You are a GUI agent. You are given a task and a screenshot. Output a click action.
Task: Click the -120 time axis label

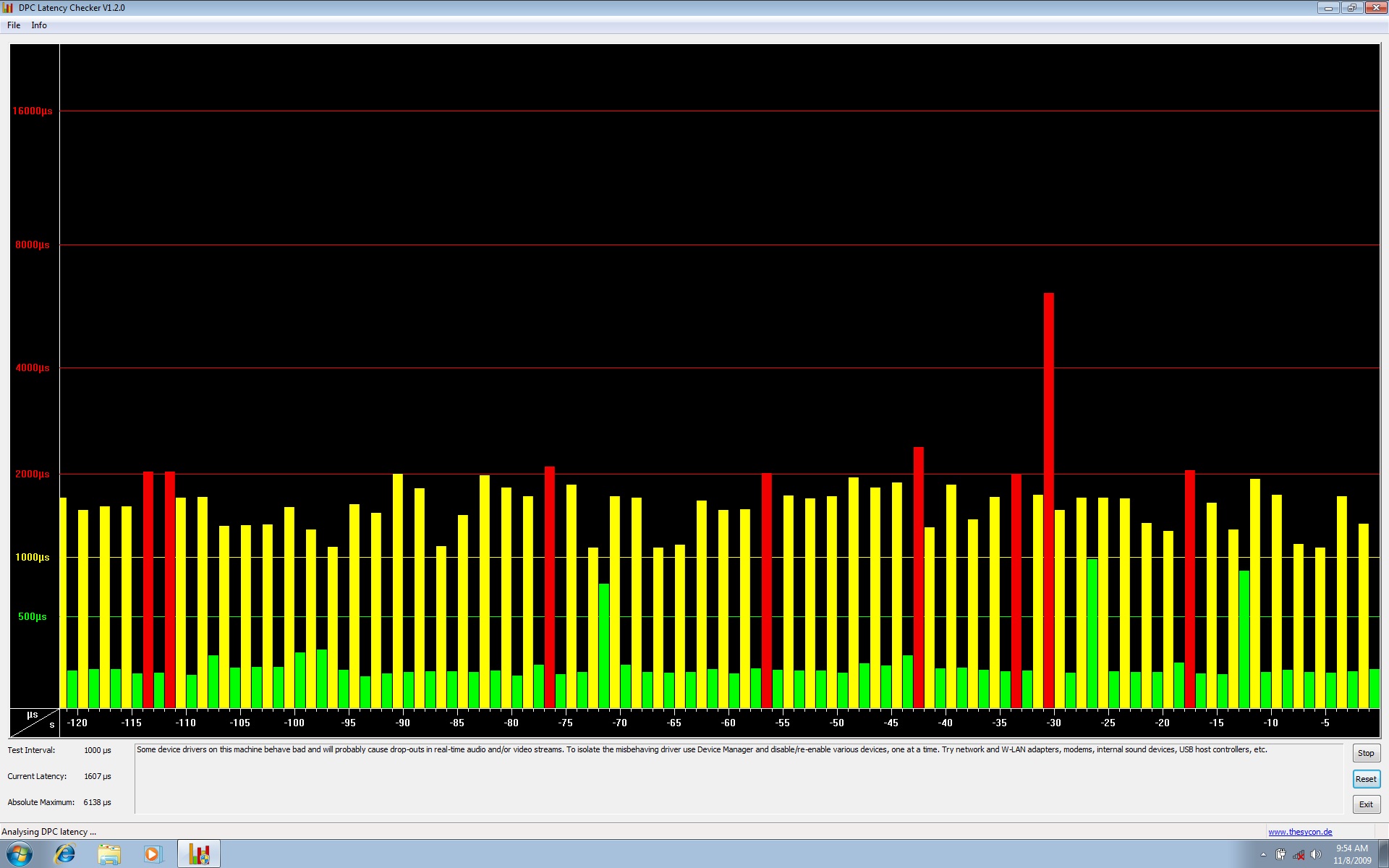coord(77,723)
